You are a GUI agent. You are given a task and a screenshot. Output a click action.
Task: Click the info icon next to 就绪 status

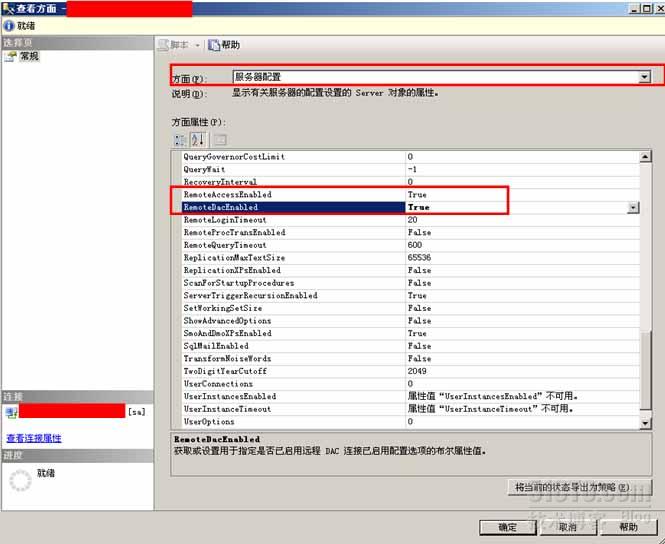tap(8, 26)
